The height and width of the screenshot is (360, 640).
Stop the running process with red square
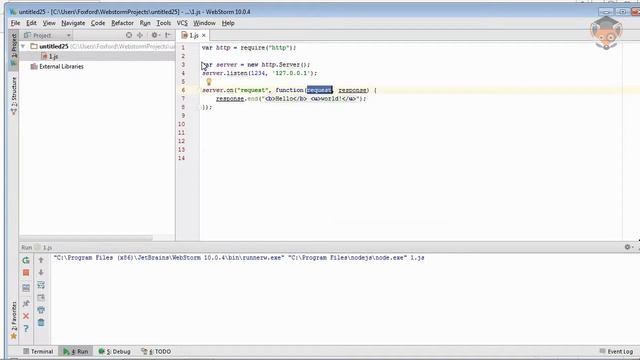point(26,273)
